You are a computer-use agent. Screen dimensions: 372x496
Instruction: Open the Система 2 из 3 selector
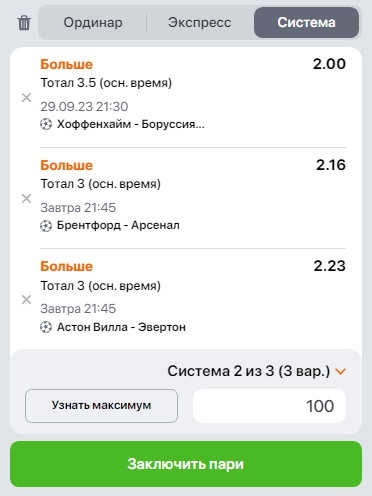[249, 371]
